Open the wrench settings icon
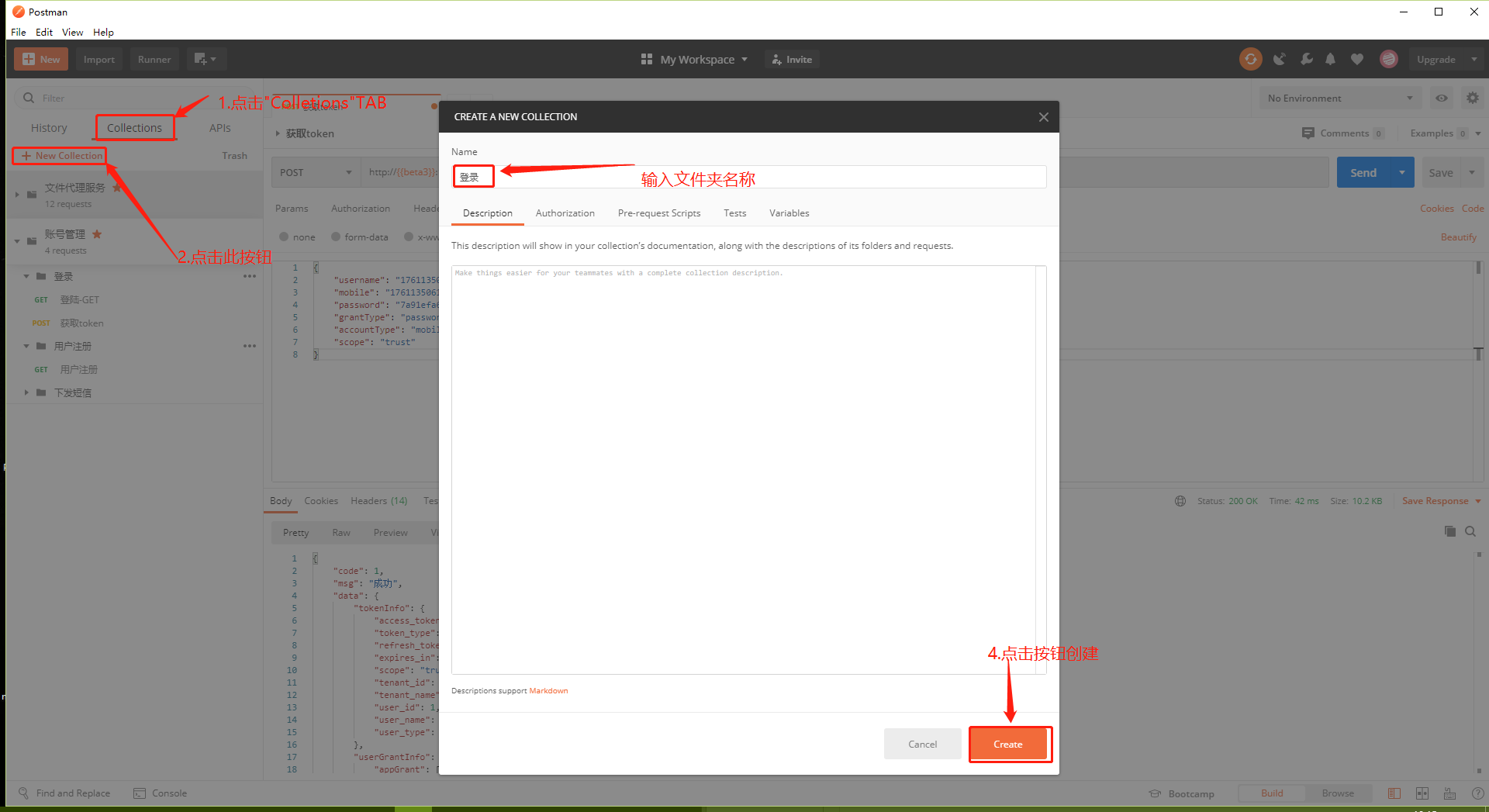The width and height of the screenshot is (1489, 812). coord(1307,59)
